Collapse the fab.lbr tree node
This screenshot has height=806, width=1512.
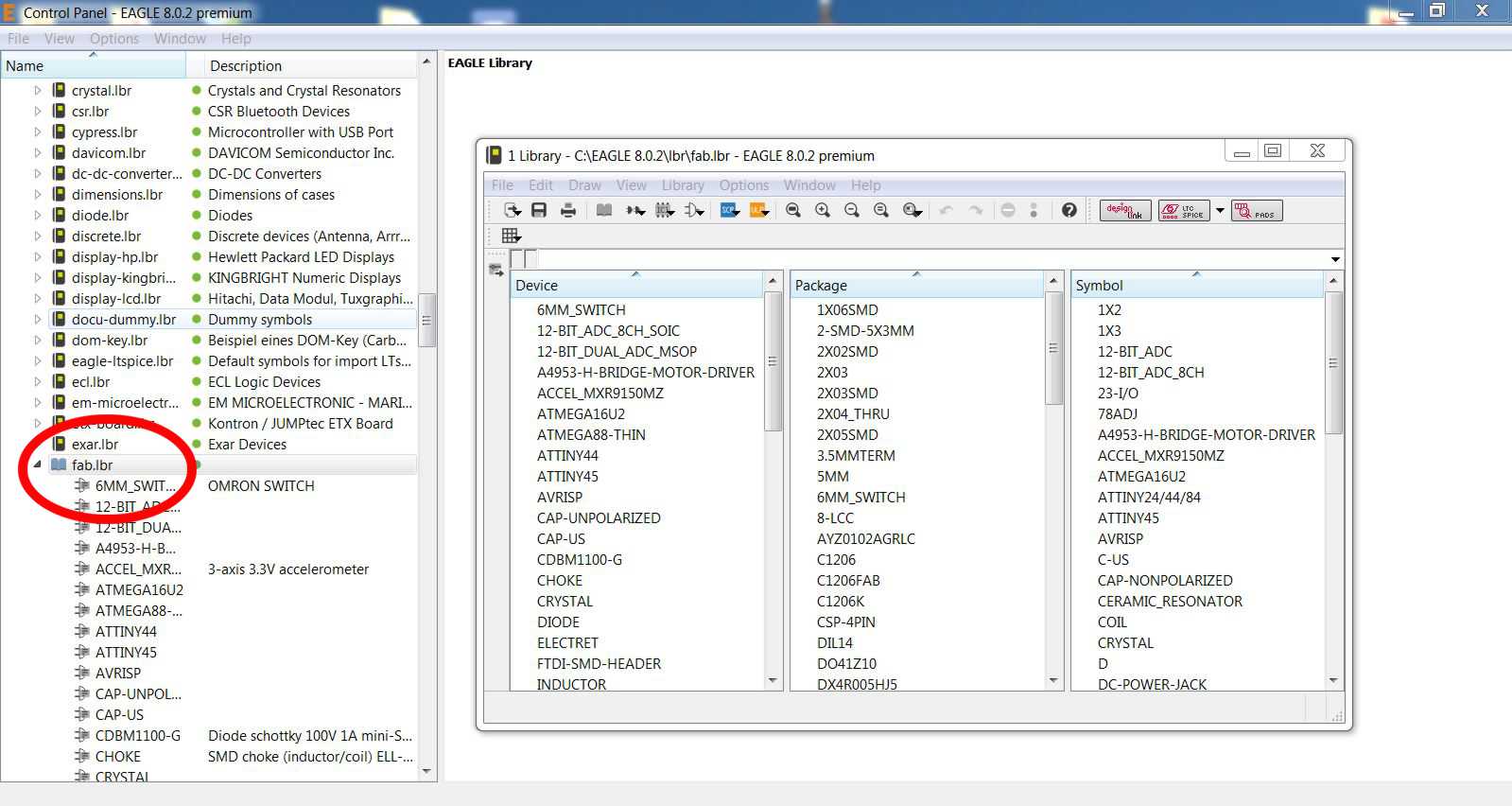[38, 464]
